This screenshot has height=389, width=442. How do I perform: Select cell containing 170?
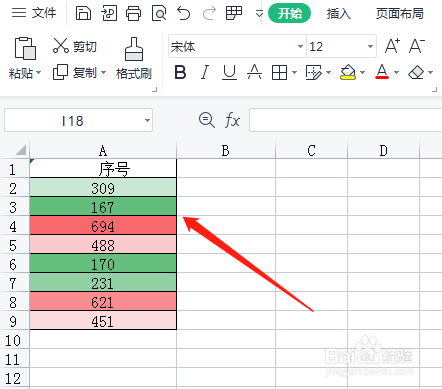pos(103,263)
